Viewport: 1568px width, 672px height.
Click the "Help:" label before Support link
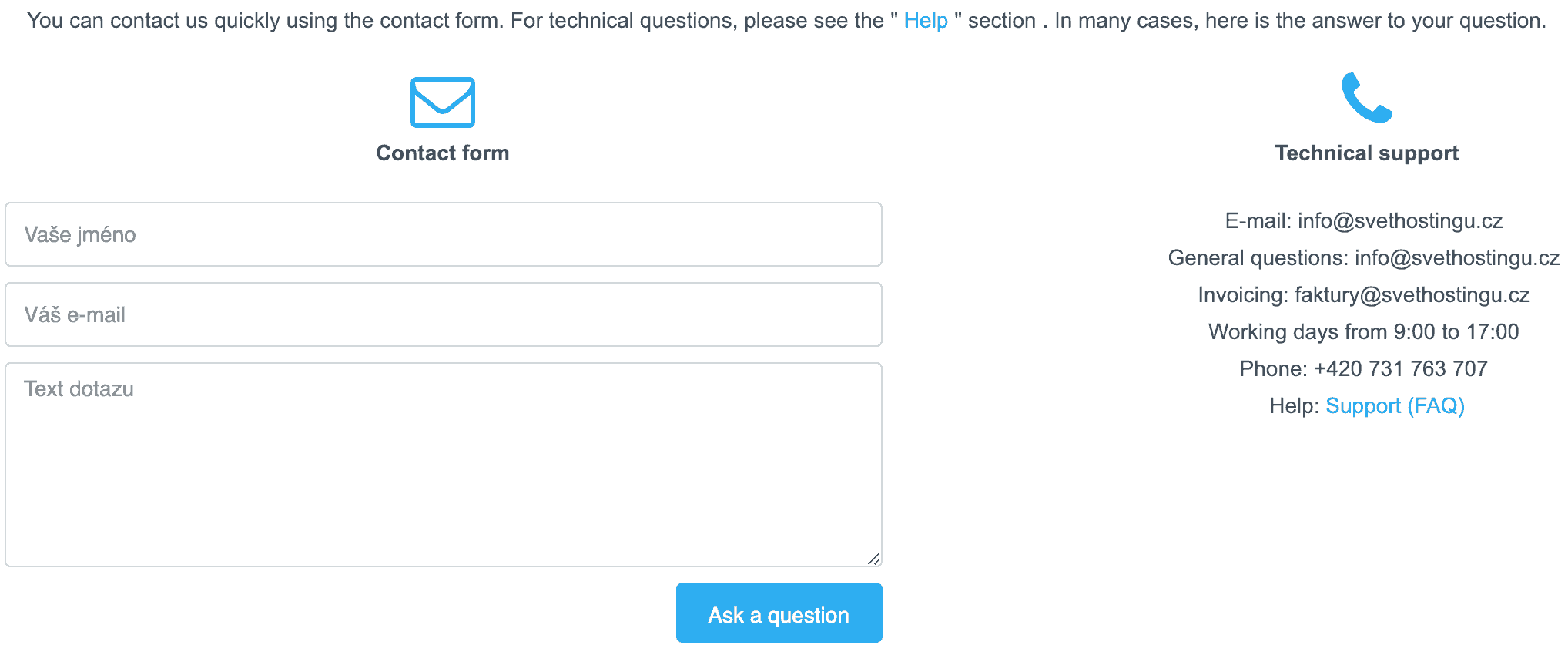click(1294, 405)
